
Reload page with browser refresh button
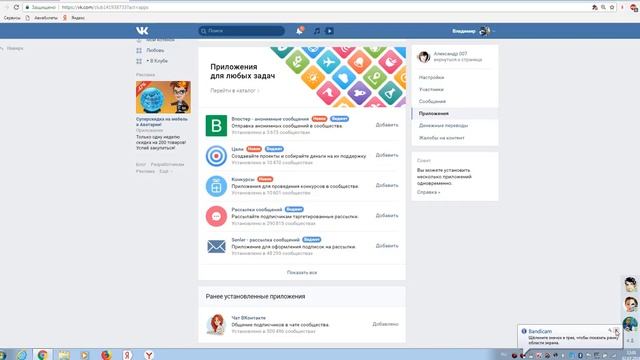click(16, 7)
